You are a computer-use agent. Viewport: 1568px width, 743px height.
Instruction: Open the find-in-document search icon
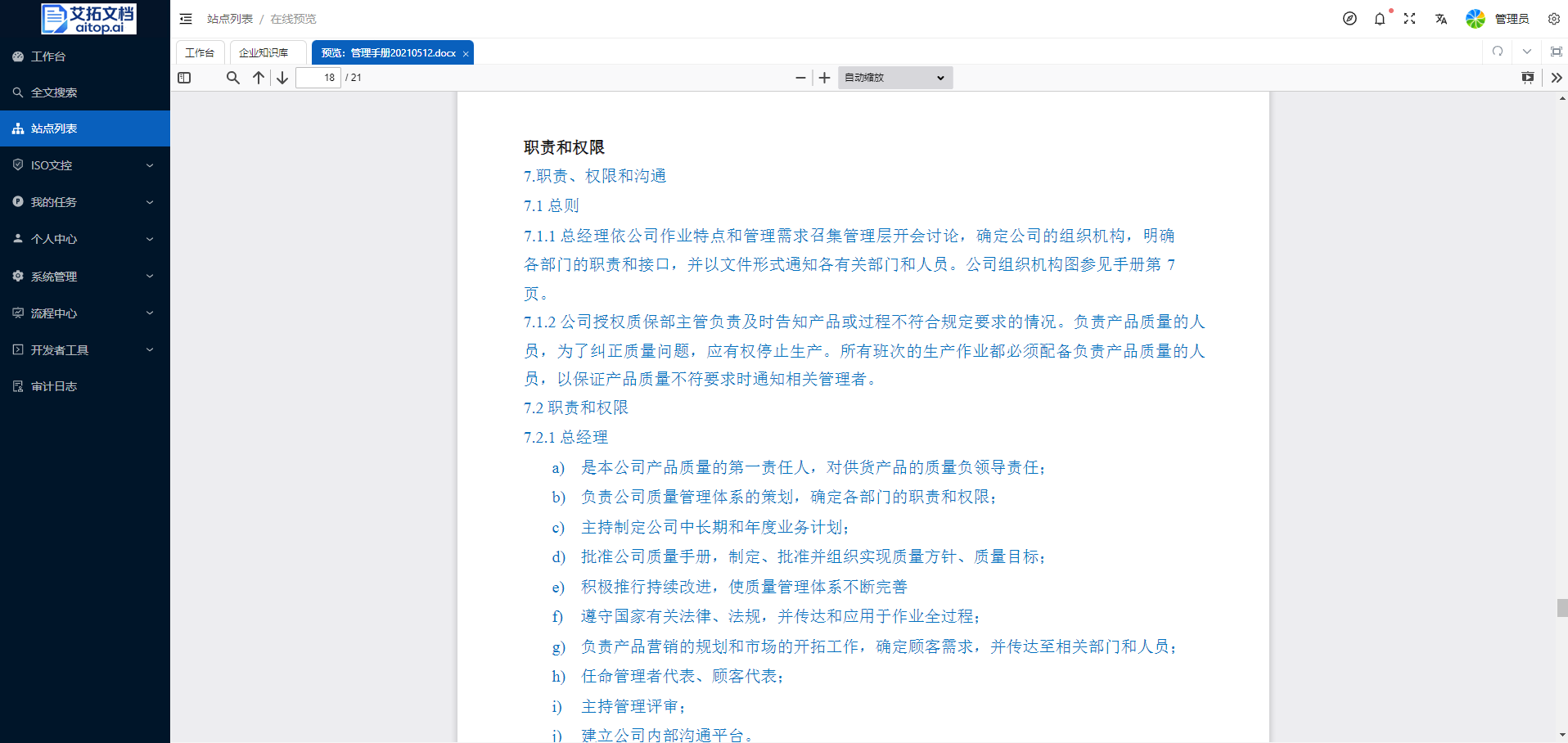point(233,78)
